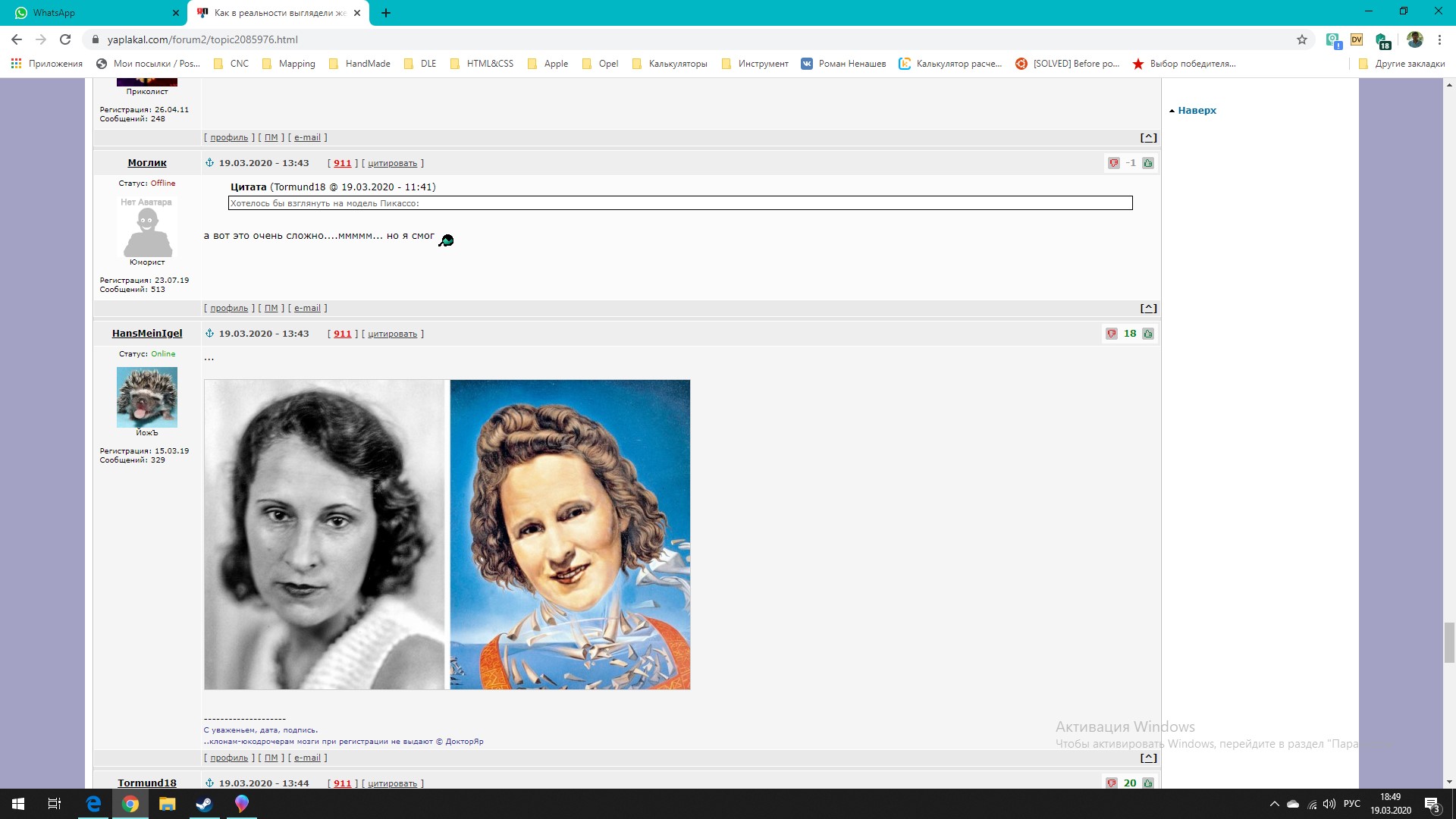
Task: Open the HandMade bookmarks folder
Action: (x=359, y=64)
